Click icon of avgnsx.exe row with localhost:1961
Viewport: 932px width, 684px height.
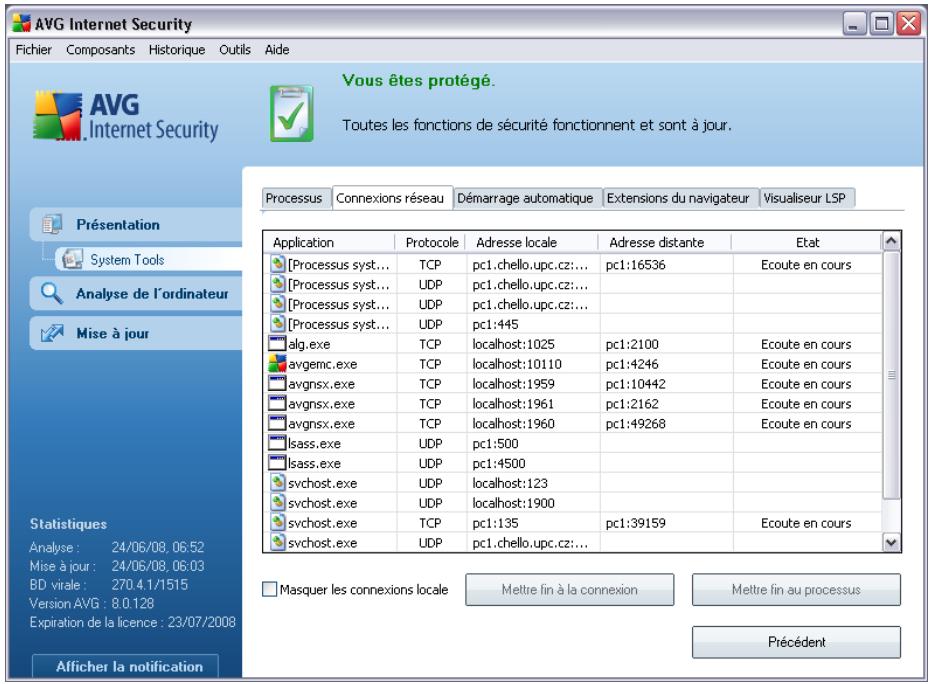point(277,403)
